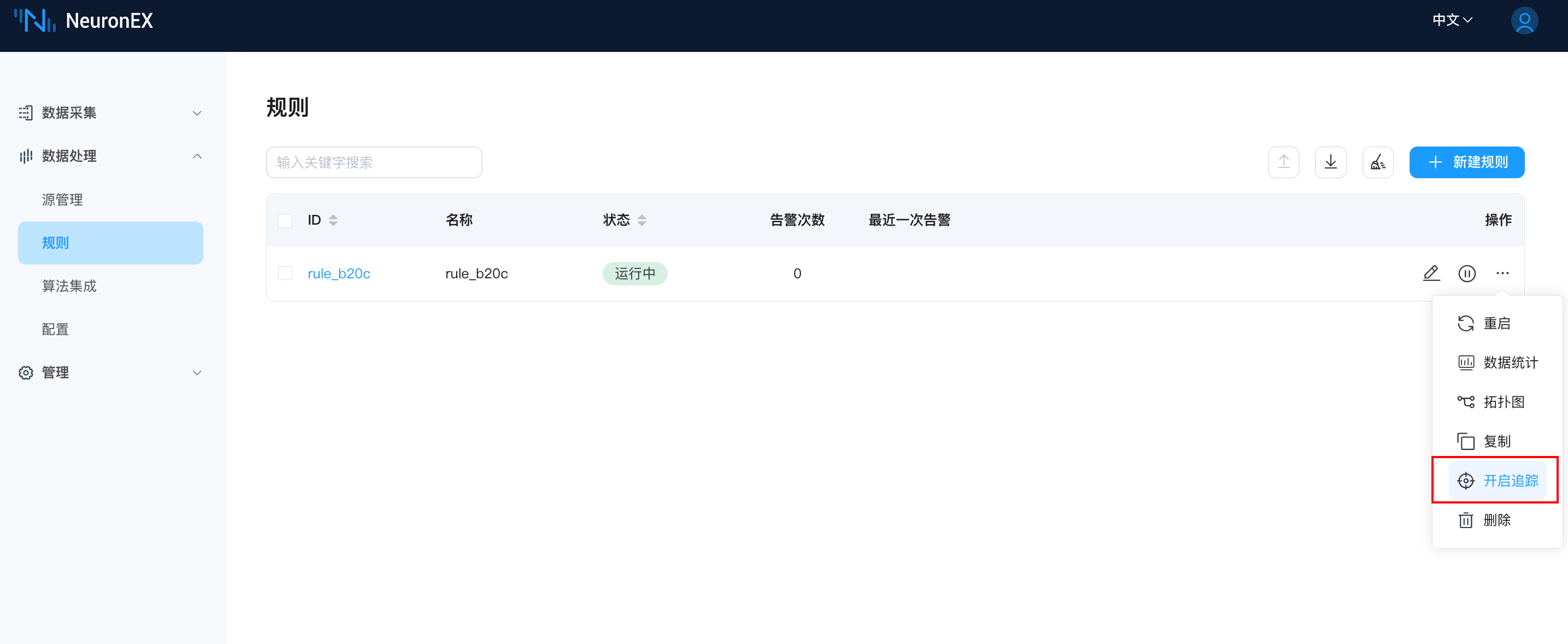Pause the running rule_b20c rule
1568x644 pixels.
coord(1466,273)
